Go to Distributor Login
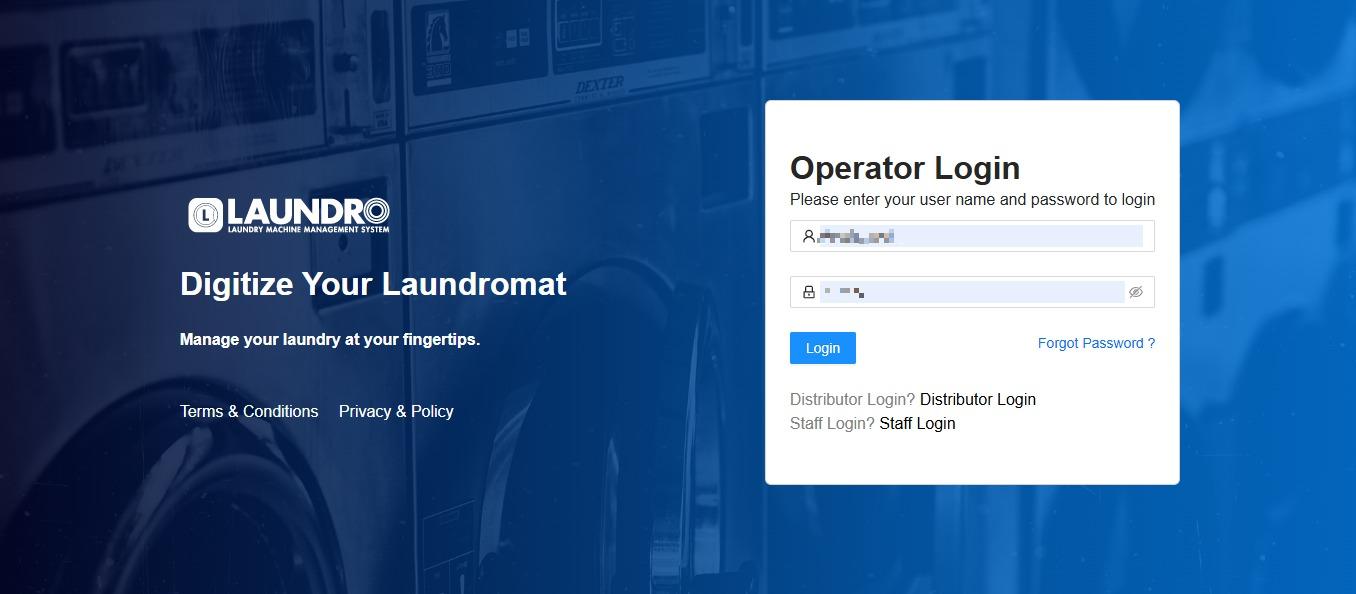The image size is (1356, 594). (x=978, y=399)
